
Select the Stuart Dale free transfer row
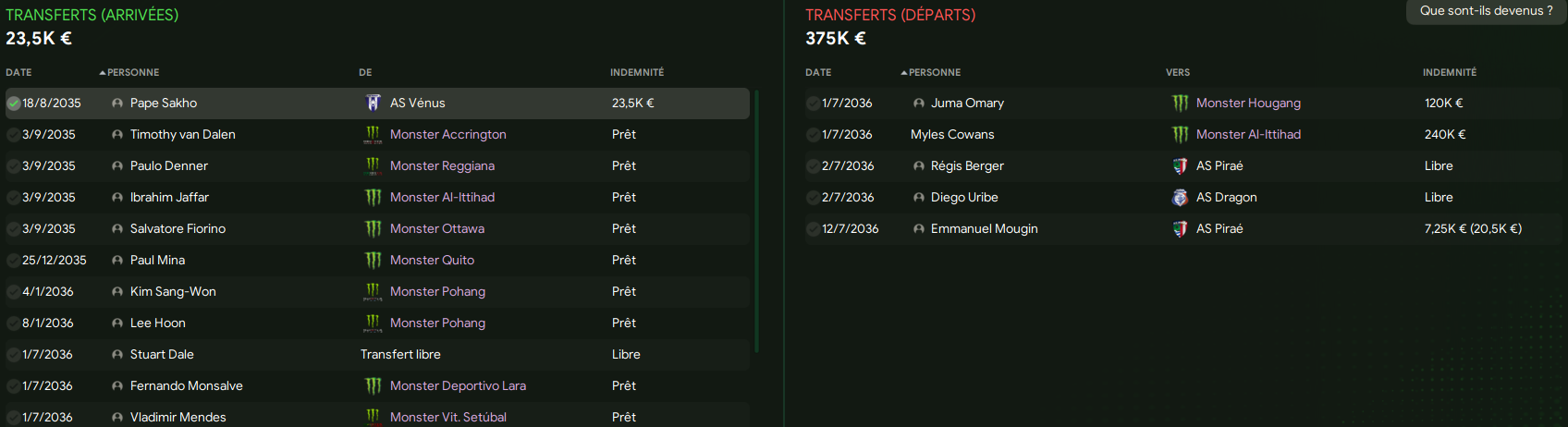[x=377, y=354]
